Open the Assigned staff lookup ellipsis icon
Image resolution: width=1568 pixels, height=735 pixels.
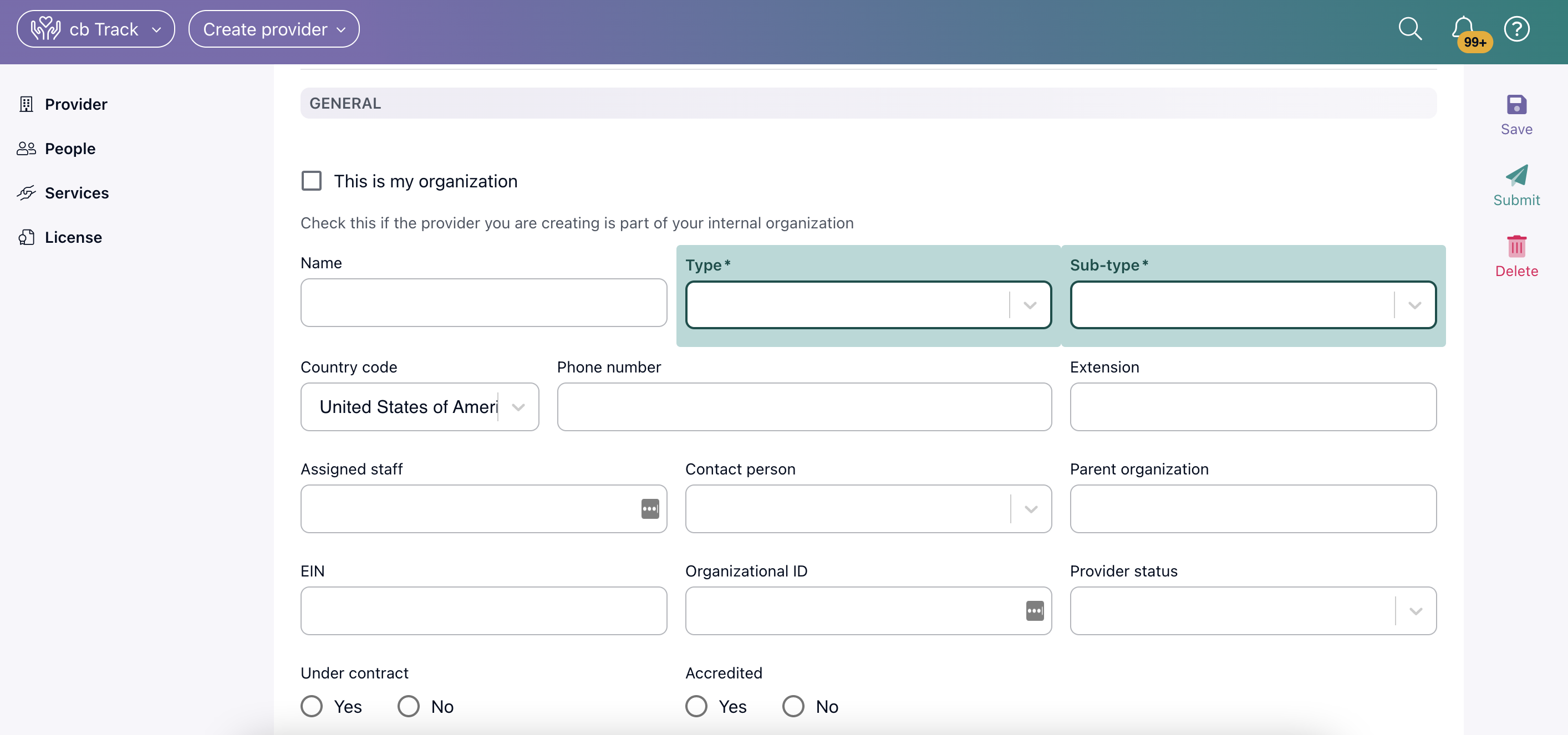pos(650,509)
